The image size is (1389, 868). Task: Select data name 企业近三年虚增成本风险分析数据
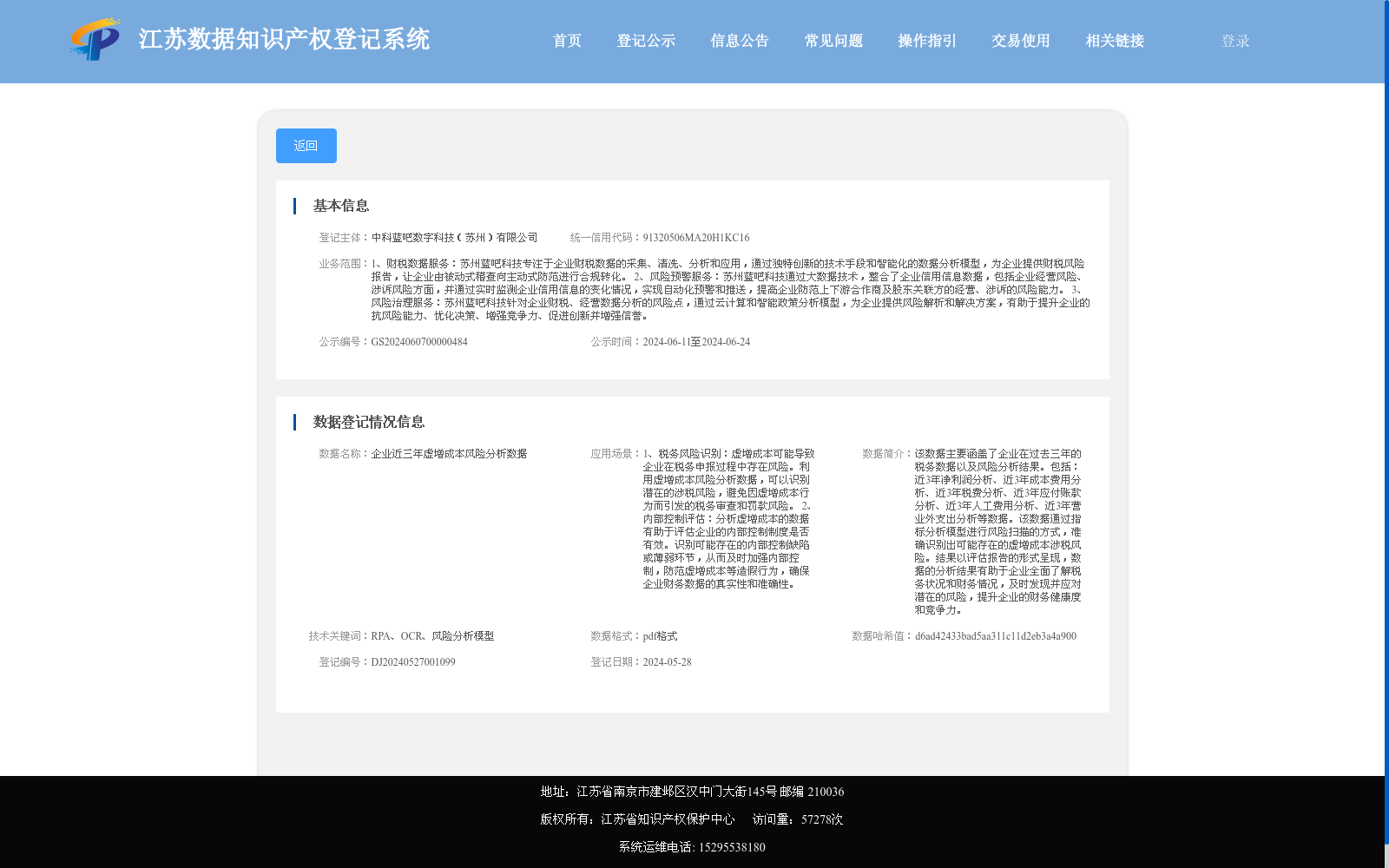click(449, 454)
